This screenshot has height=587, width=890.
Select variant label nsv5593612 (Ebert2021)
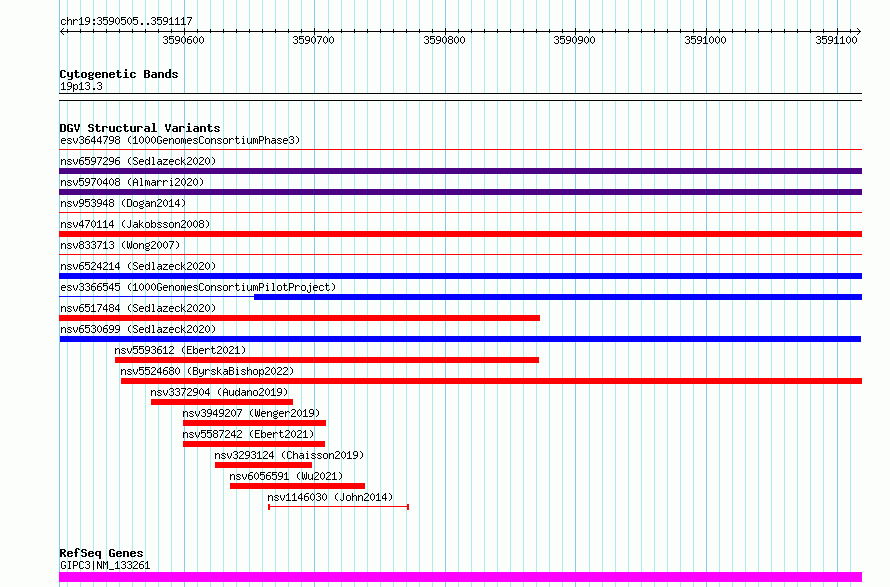(x=180, y=350)
